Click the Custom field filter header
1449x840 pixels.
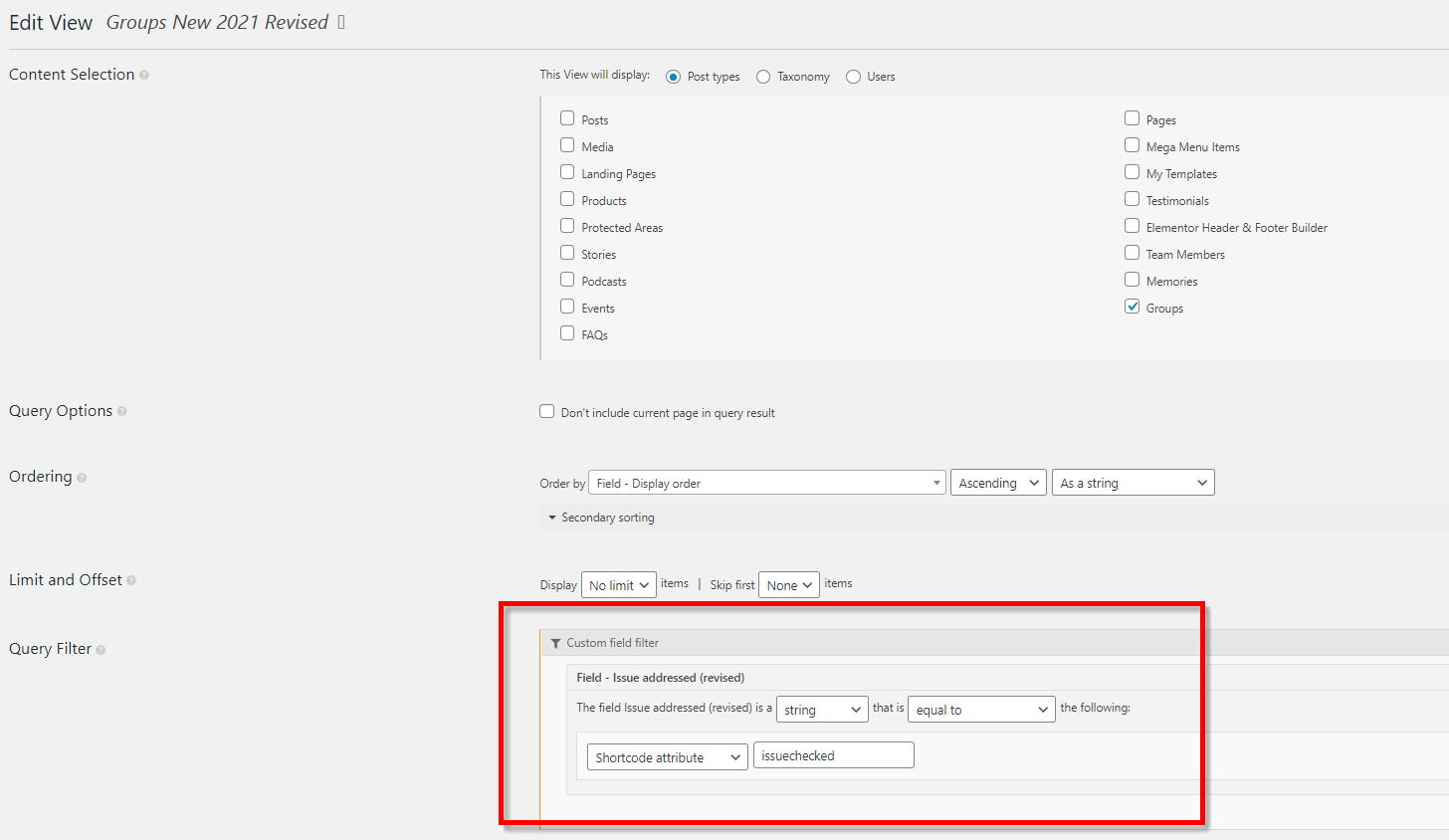(995, 643)
